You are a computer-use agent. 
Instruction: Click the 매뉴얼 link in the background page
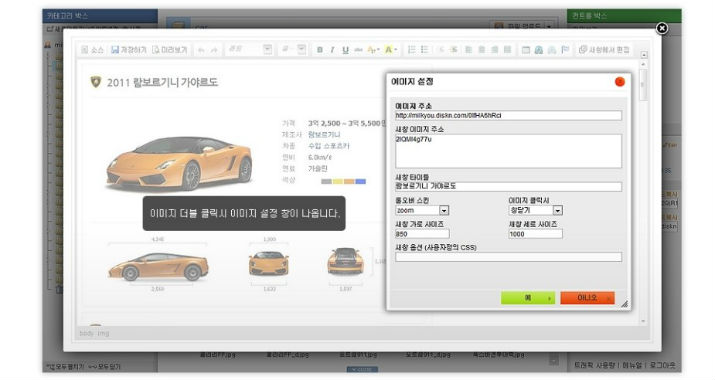pyautogui.click(x=632, y=365)
